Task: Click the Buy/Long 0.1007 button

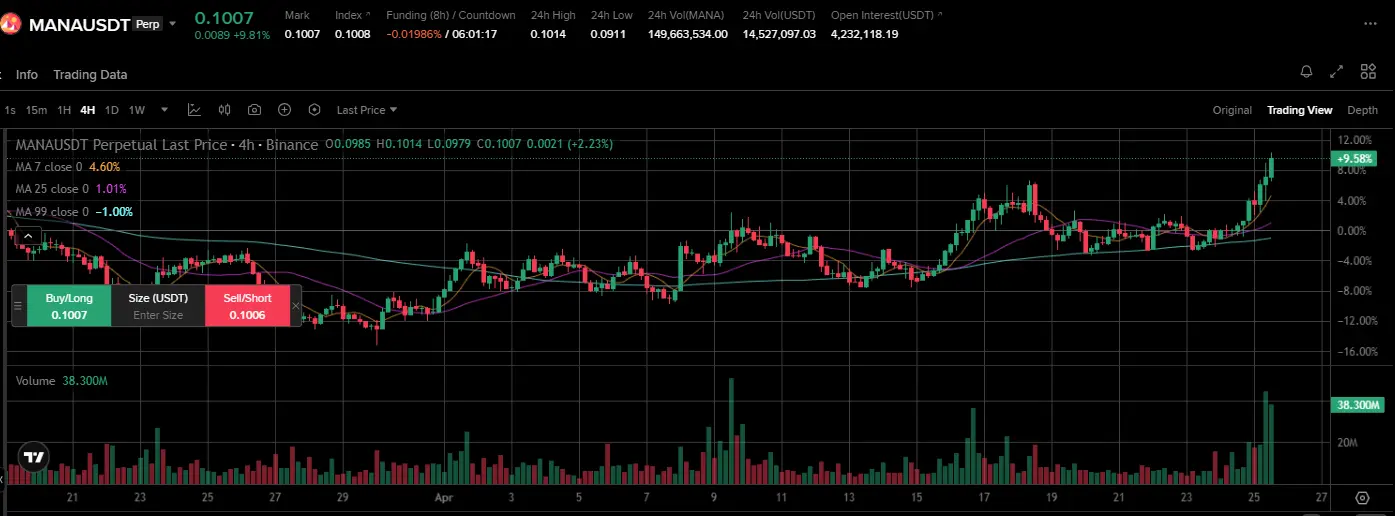Action: point(69,306)
